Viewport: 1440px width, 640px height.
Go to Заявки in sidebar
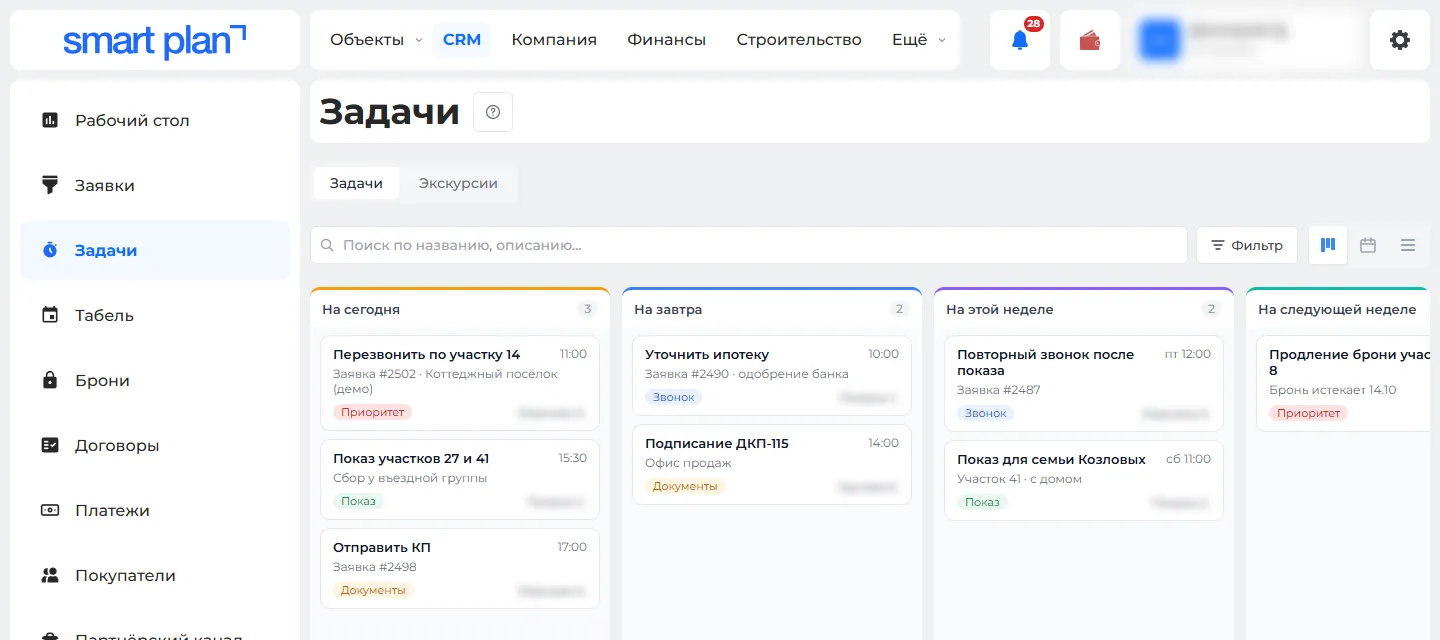[x=155, y=185]
